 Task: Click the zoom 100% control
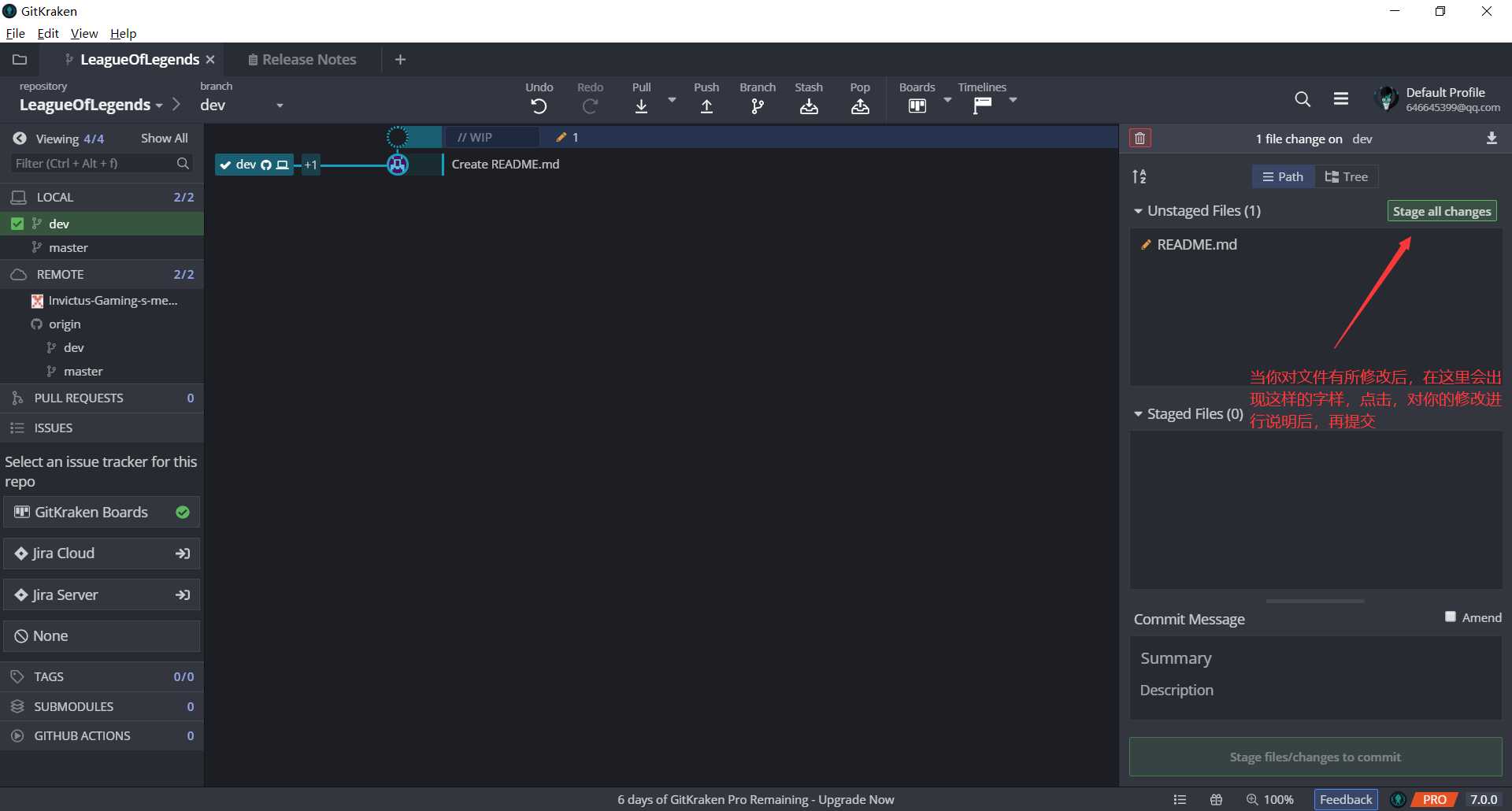[x=1269, y=800]
